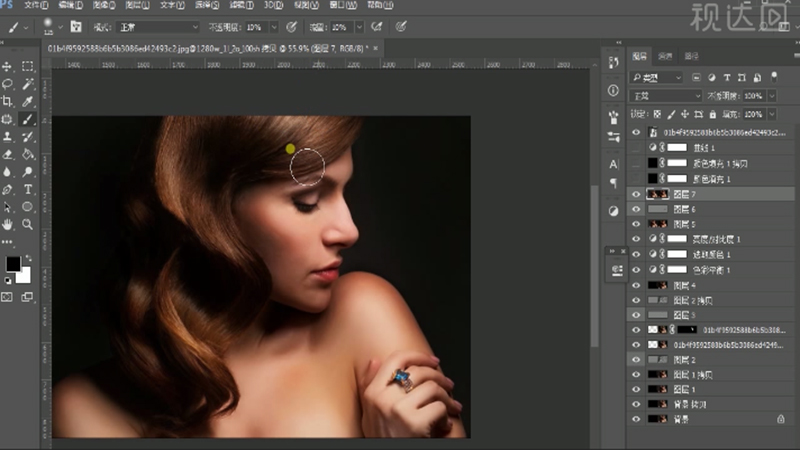Select the Brush tool in toolbox
The width and height of the screenshot is (800, 450).
28,119
